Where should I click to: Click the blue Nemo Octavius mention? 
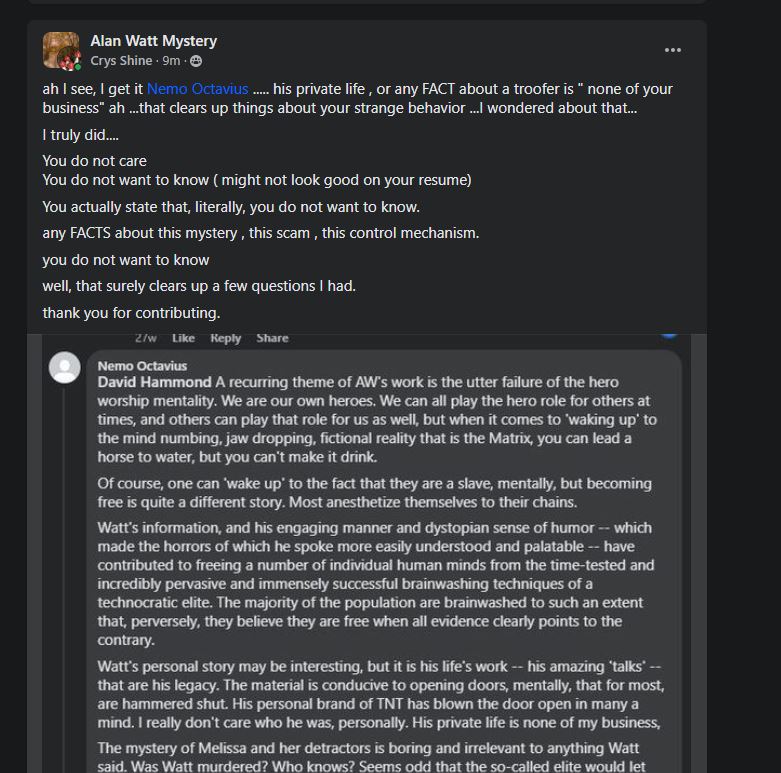[x=197, y=89]
